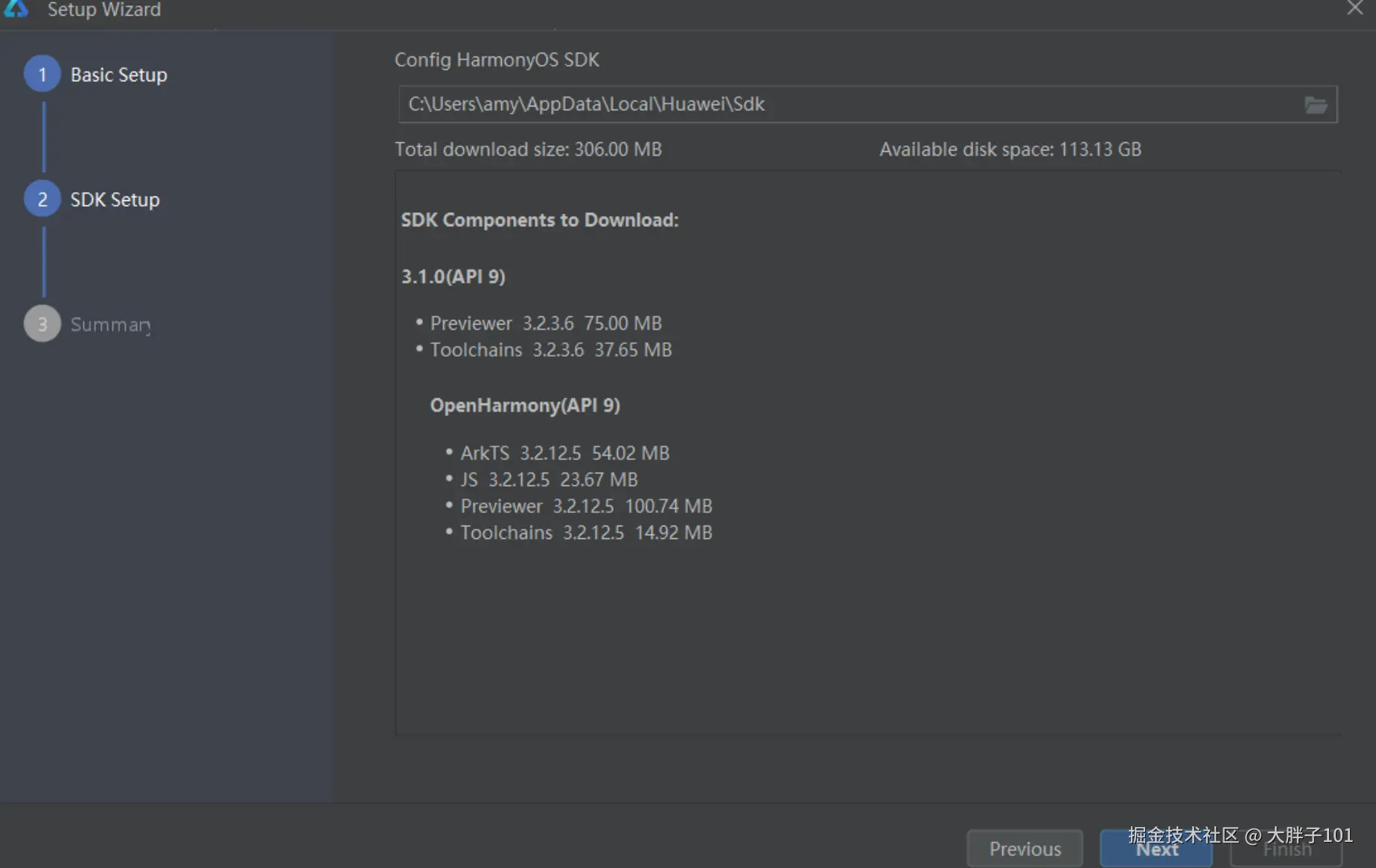Click the step 1 circle
1376x868 pixels.
click(42, 74)
